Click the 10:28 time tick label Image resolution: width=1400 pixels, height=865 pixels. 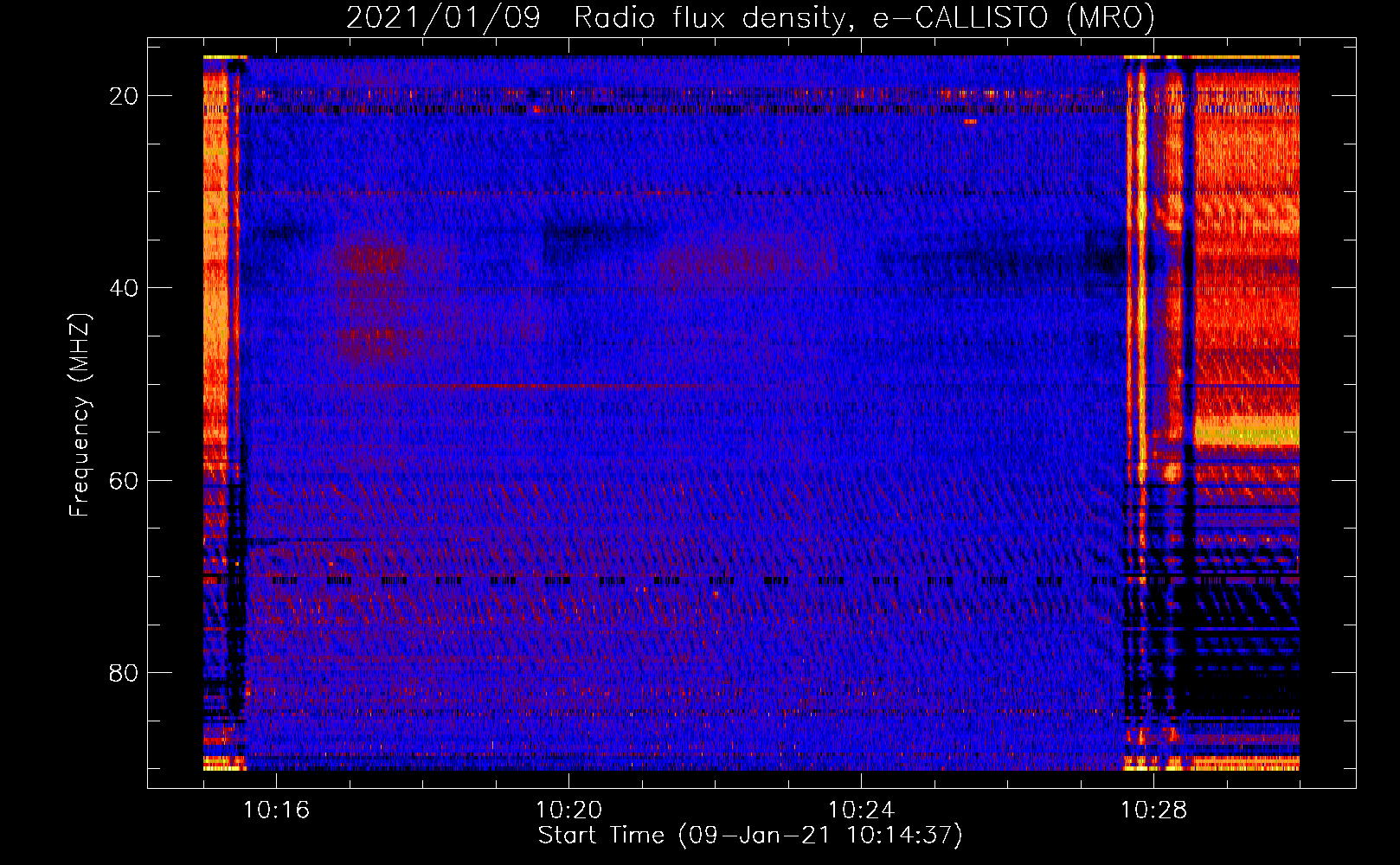coord(1153,811)
